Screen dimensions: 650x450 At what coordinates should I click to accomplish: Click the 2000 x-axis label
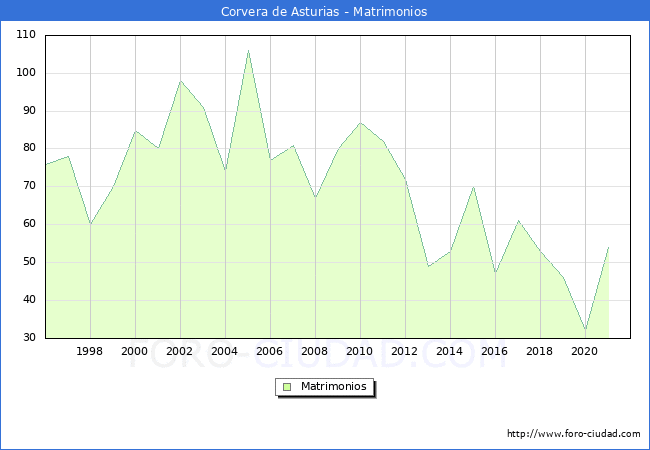[134, 351]
